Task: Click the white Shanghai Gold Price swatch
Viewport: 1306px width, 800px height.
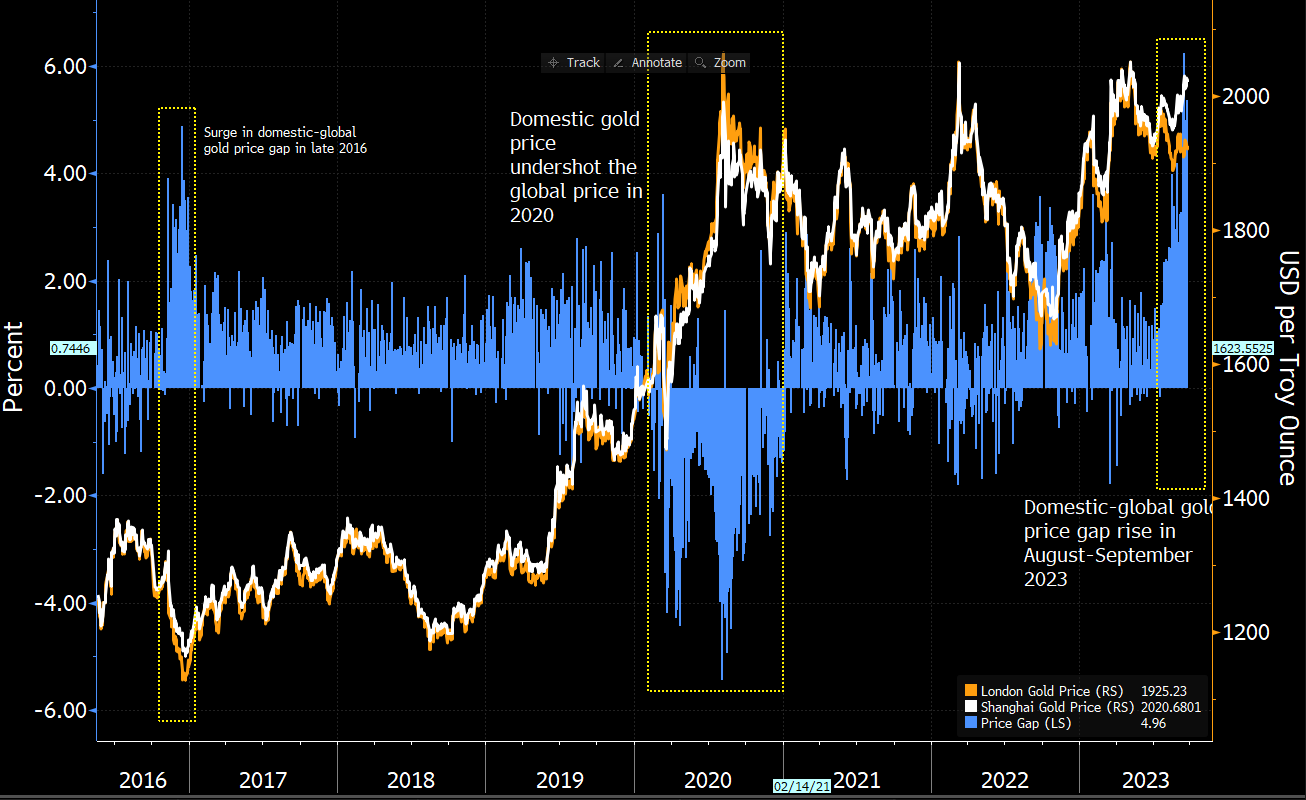Action: [x=969, y=707]
